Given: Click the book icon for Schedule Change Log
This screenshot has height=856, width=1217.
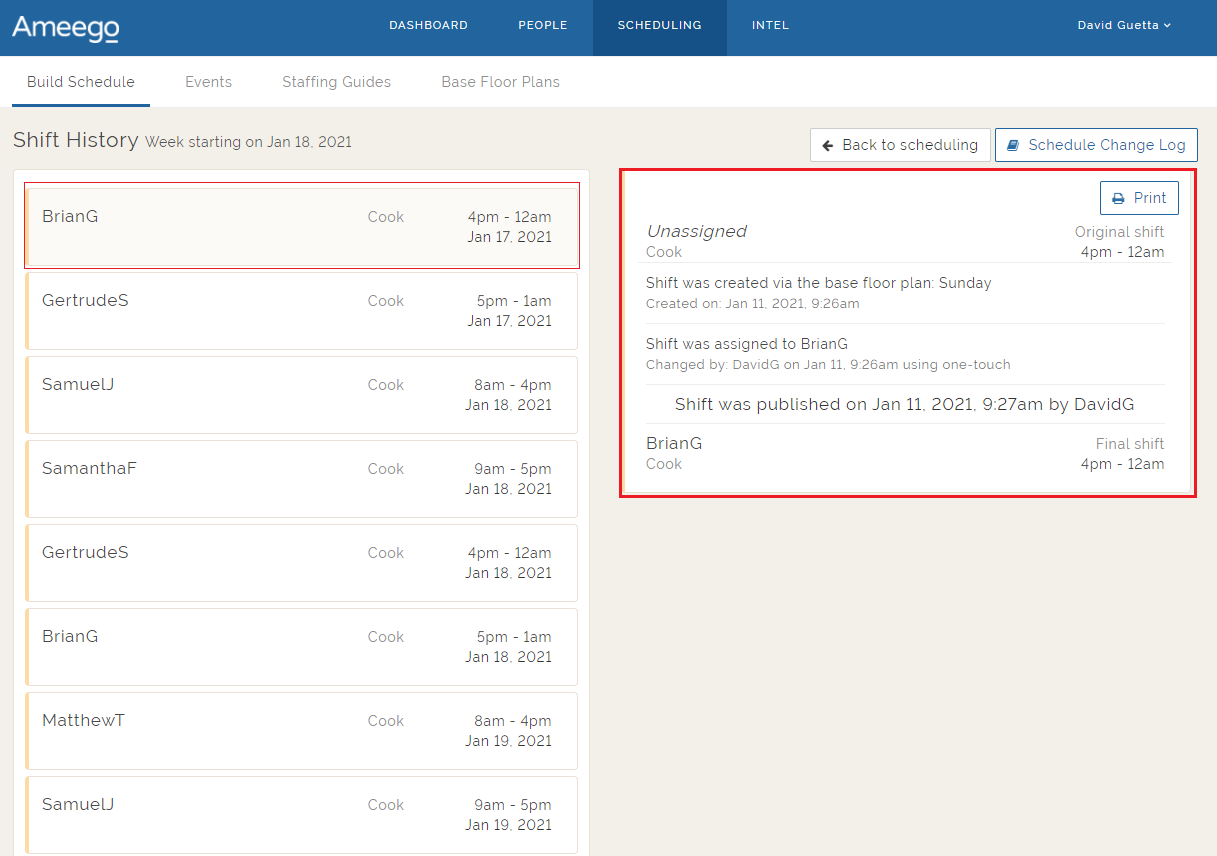Looking at the screenshot, I should (1013, 145).
